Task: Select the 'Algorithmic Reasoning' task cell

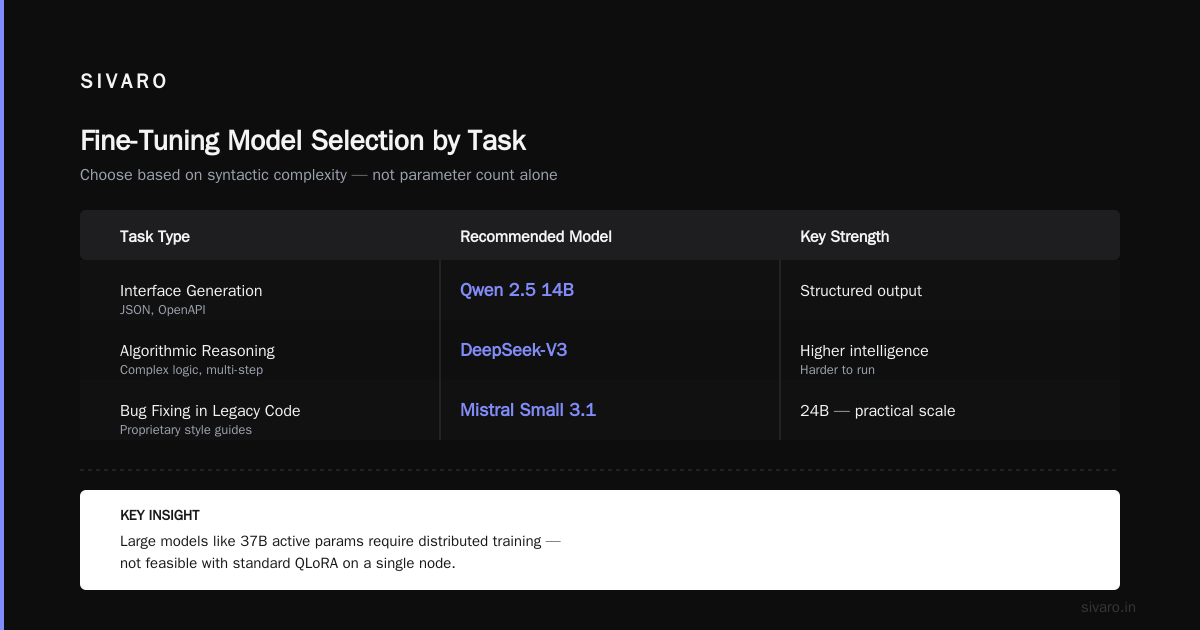Action: 197,351
